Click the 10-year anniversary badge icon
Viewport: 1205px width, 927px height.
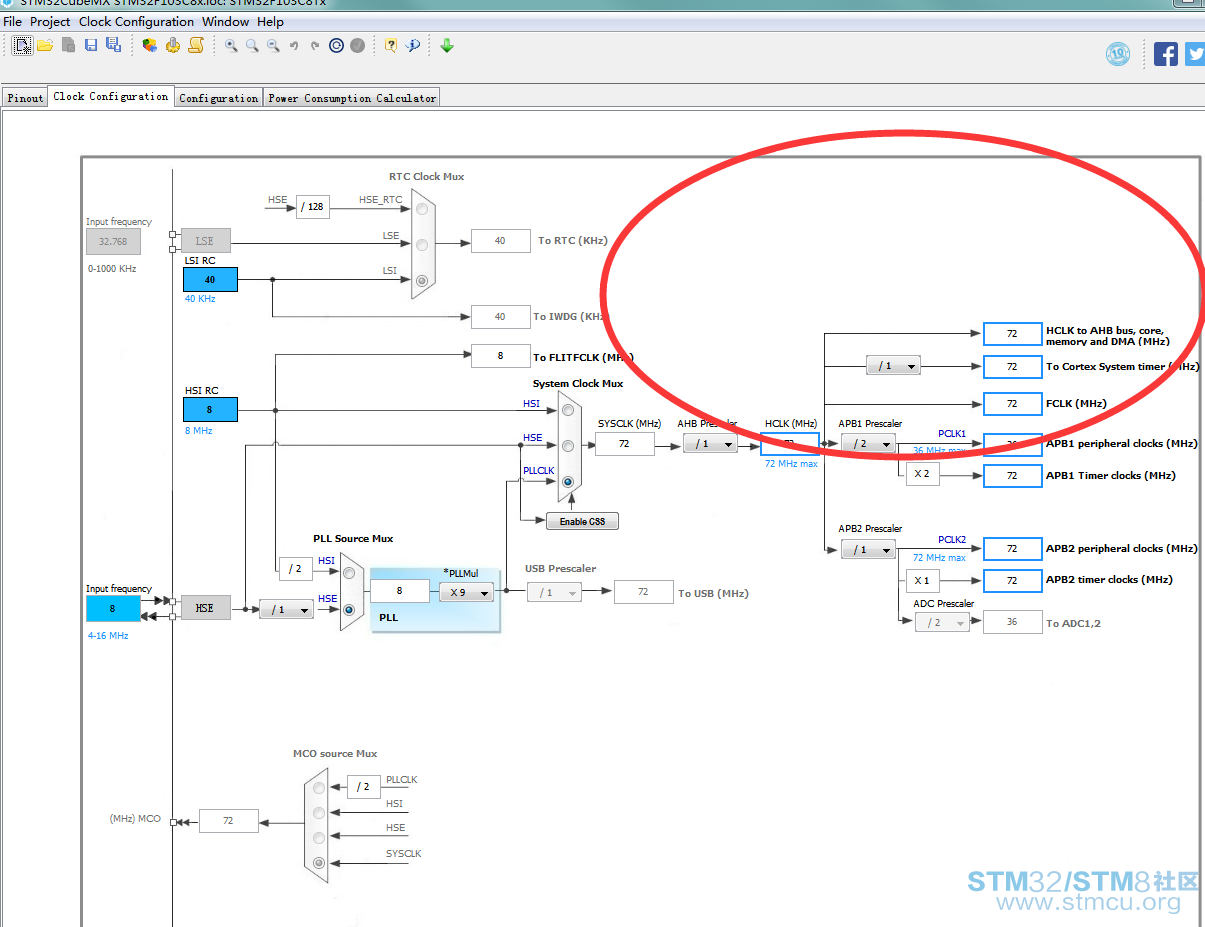click(1118, 54)
